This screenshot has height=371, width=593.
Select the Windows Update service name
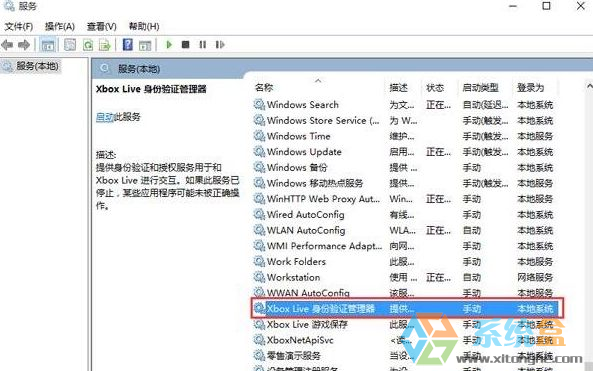304,152
